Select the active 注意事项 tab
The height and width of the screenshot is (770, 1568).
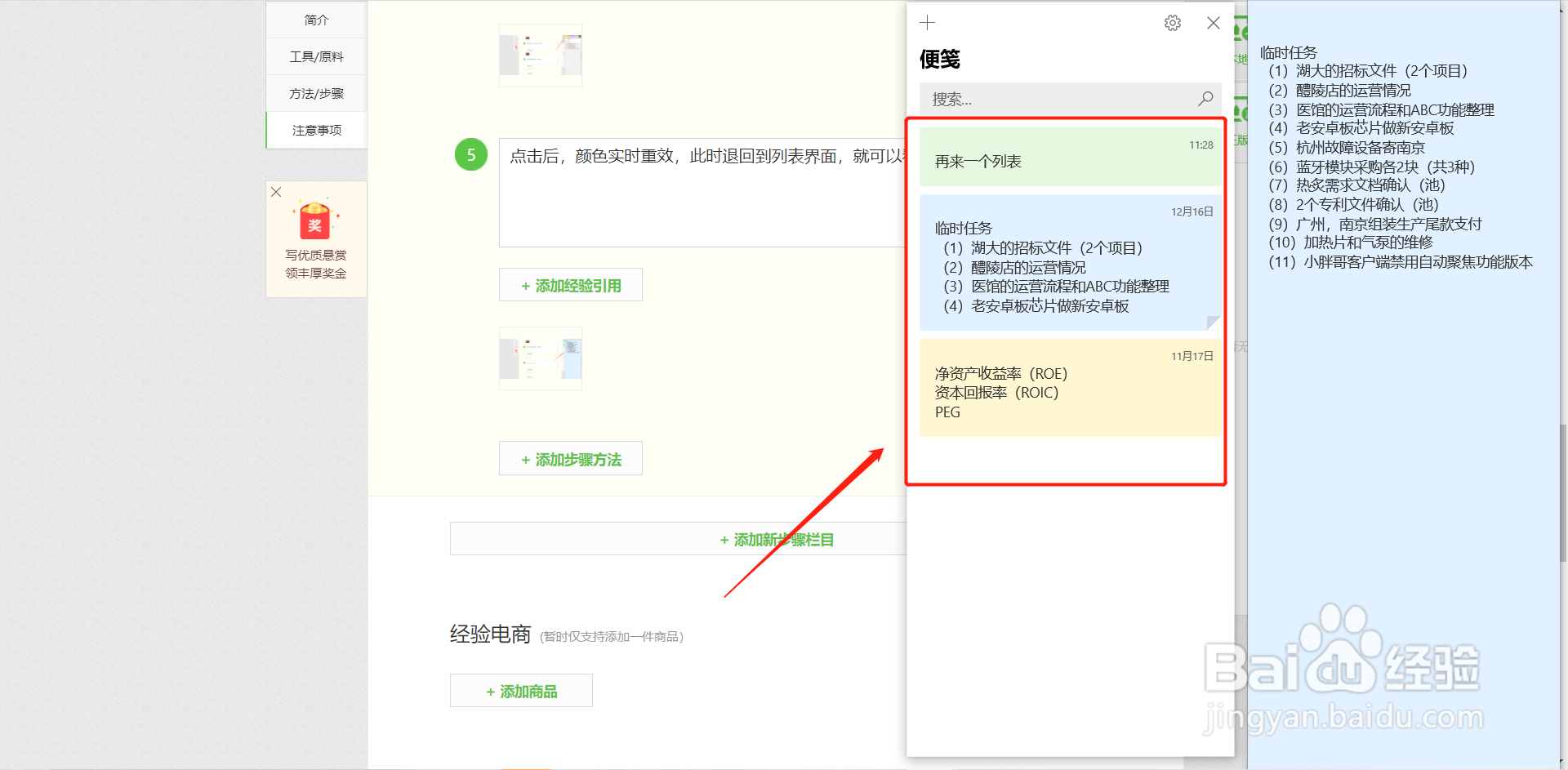[x=315, y=130]
